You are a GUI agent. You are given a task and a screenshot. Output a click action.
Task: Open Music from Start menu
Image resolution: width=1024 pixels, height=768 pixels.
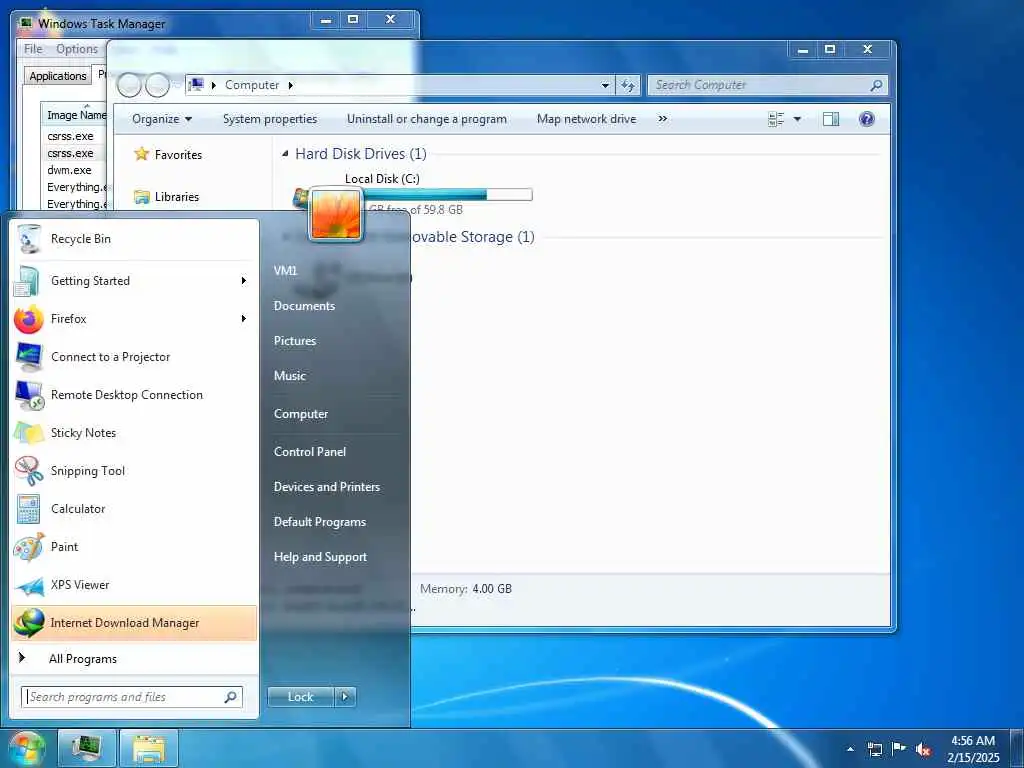(290, 376)
